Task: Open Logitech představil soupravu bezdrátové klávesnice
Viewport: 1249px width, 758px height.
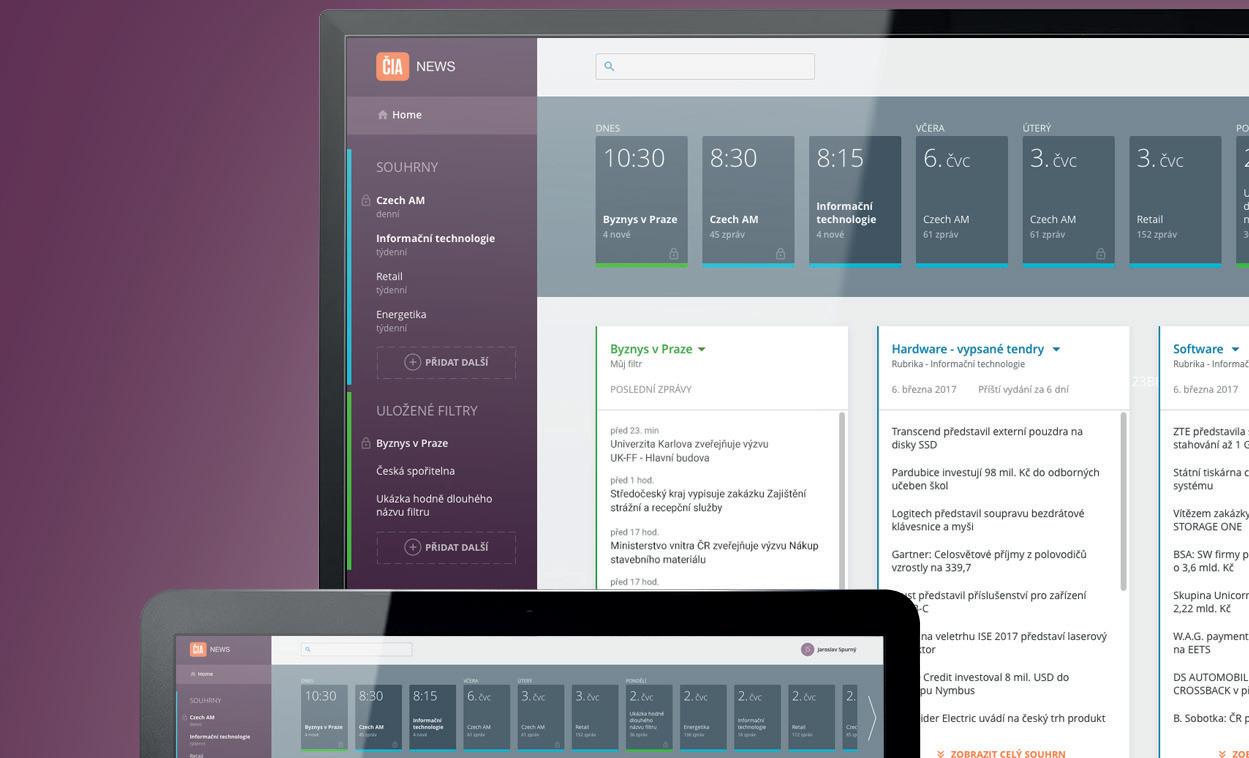Action: pos(988,520)
